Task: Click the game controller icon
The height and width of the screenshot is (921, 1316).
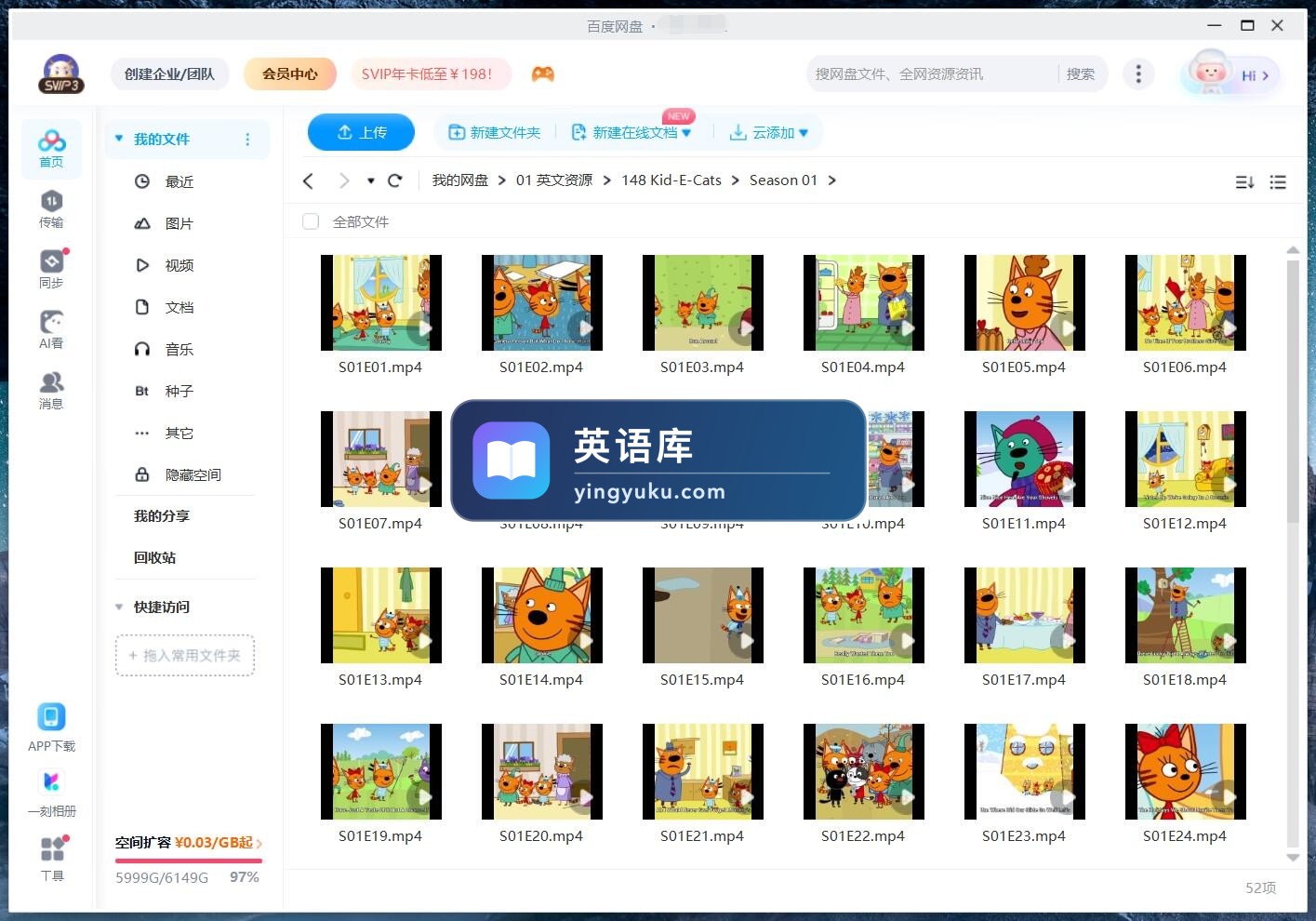Action: pos(543,73)
